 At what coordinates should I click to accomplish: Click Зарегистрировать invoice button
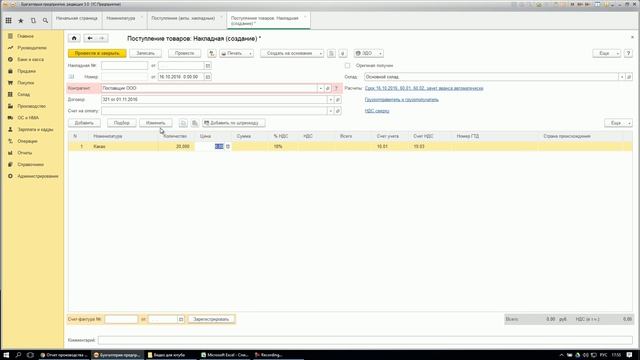pos(211,319)
